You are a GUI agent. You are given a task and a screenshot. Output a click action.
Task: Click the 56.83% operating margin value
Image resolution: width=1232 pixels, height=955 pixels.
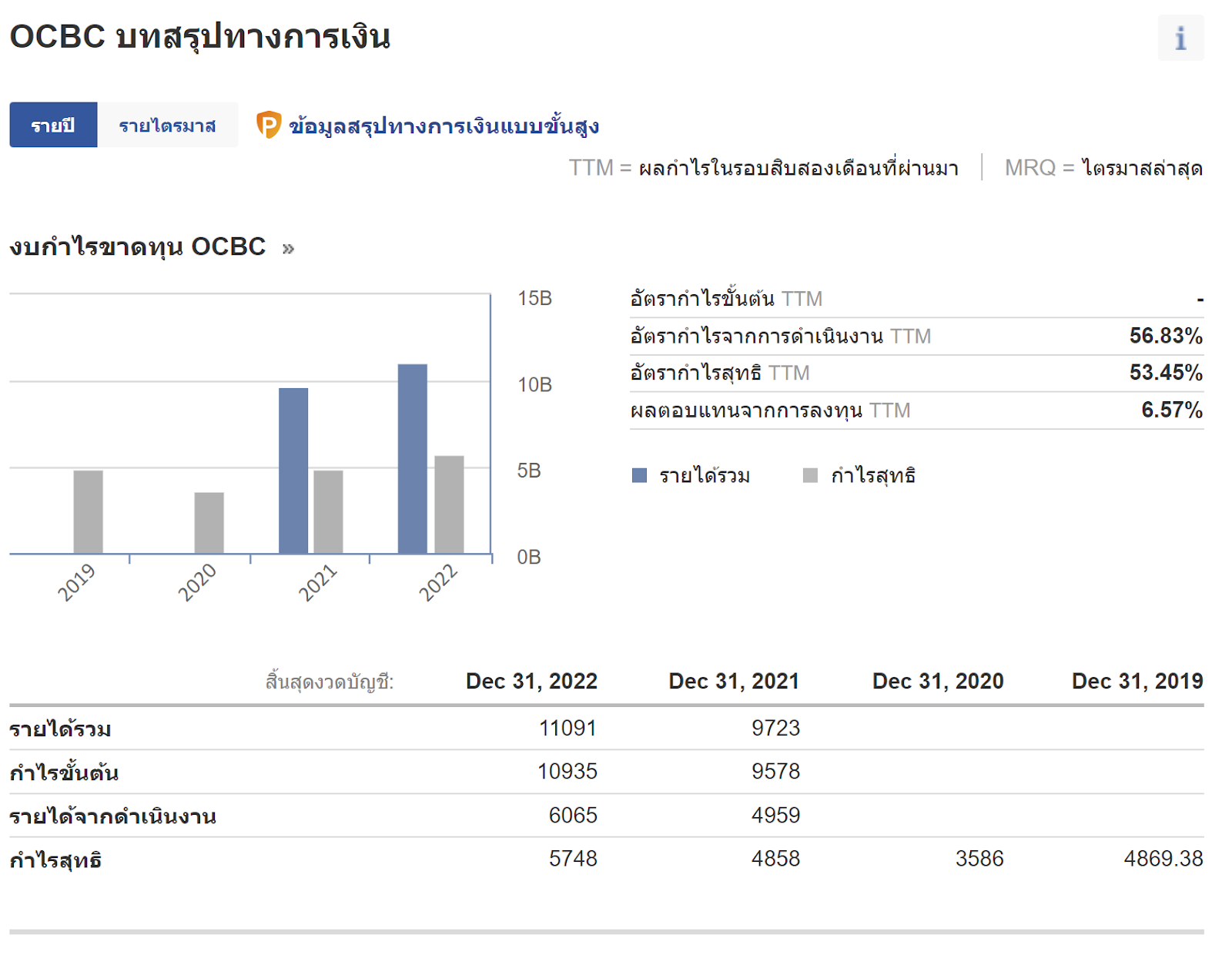coord(1165,336)
